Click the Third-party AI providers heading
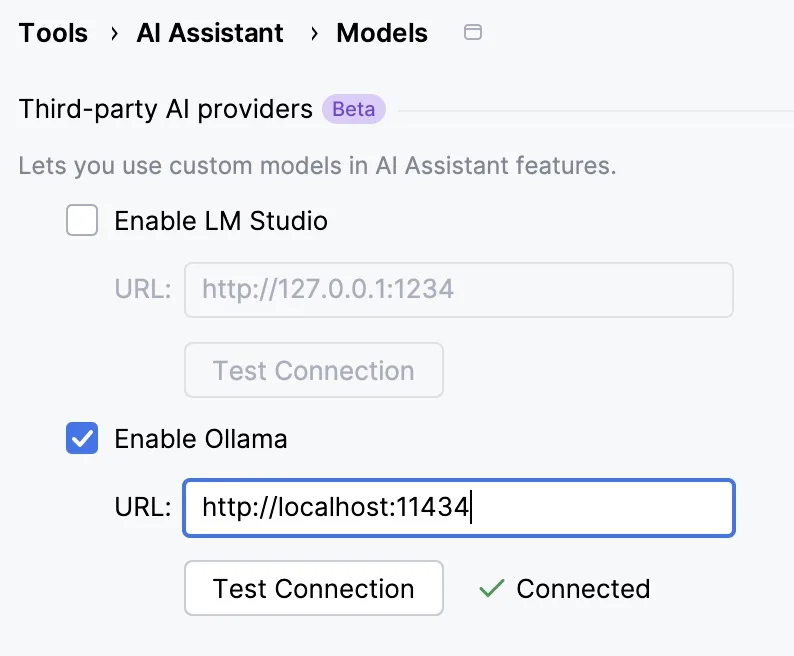 [x=166, y=109]
